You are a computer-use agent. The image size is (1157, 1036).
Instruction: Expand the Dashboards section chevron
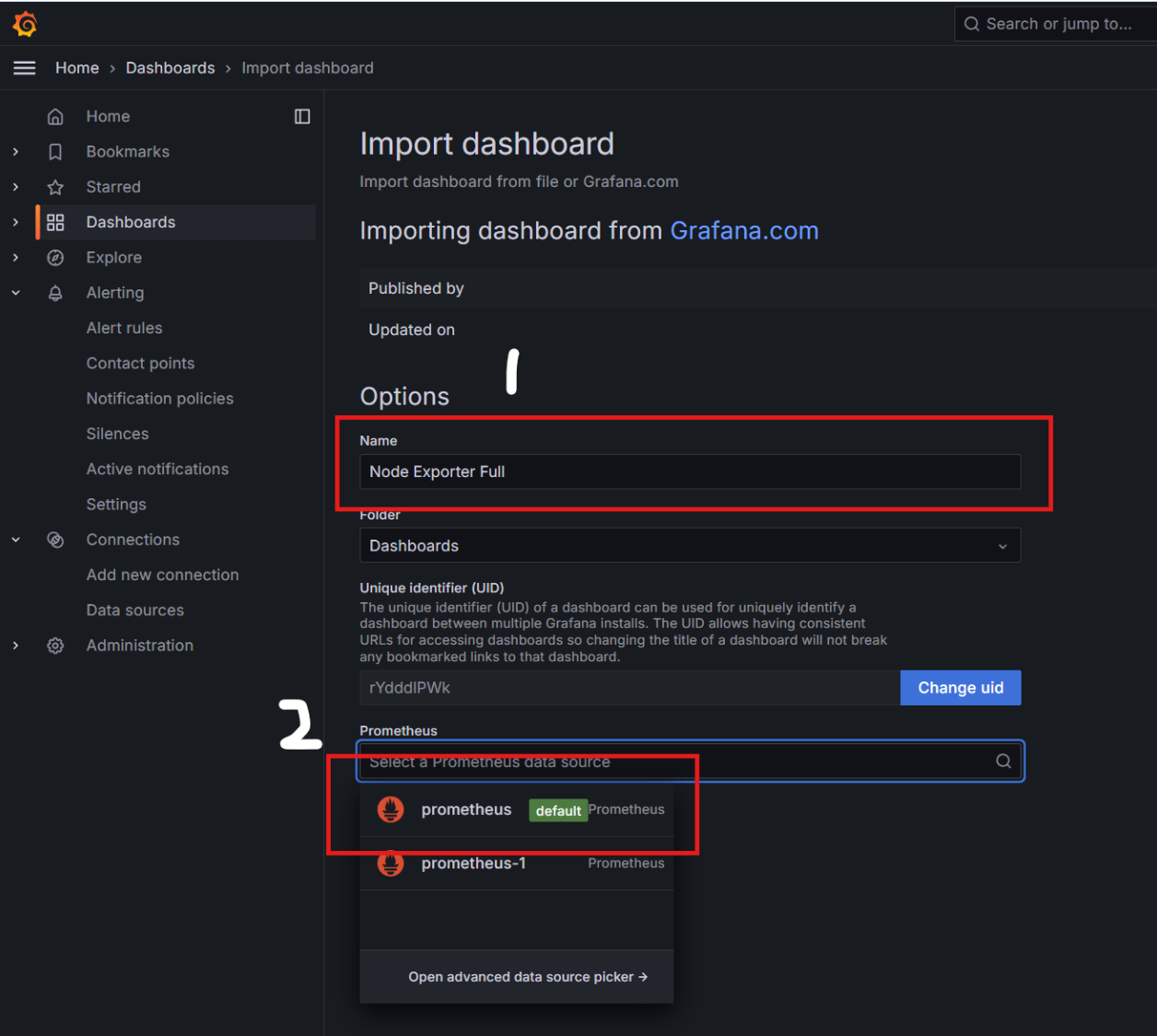pos(16,222)
